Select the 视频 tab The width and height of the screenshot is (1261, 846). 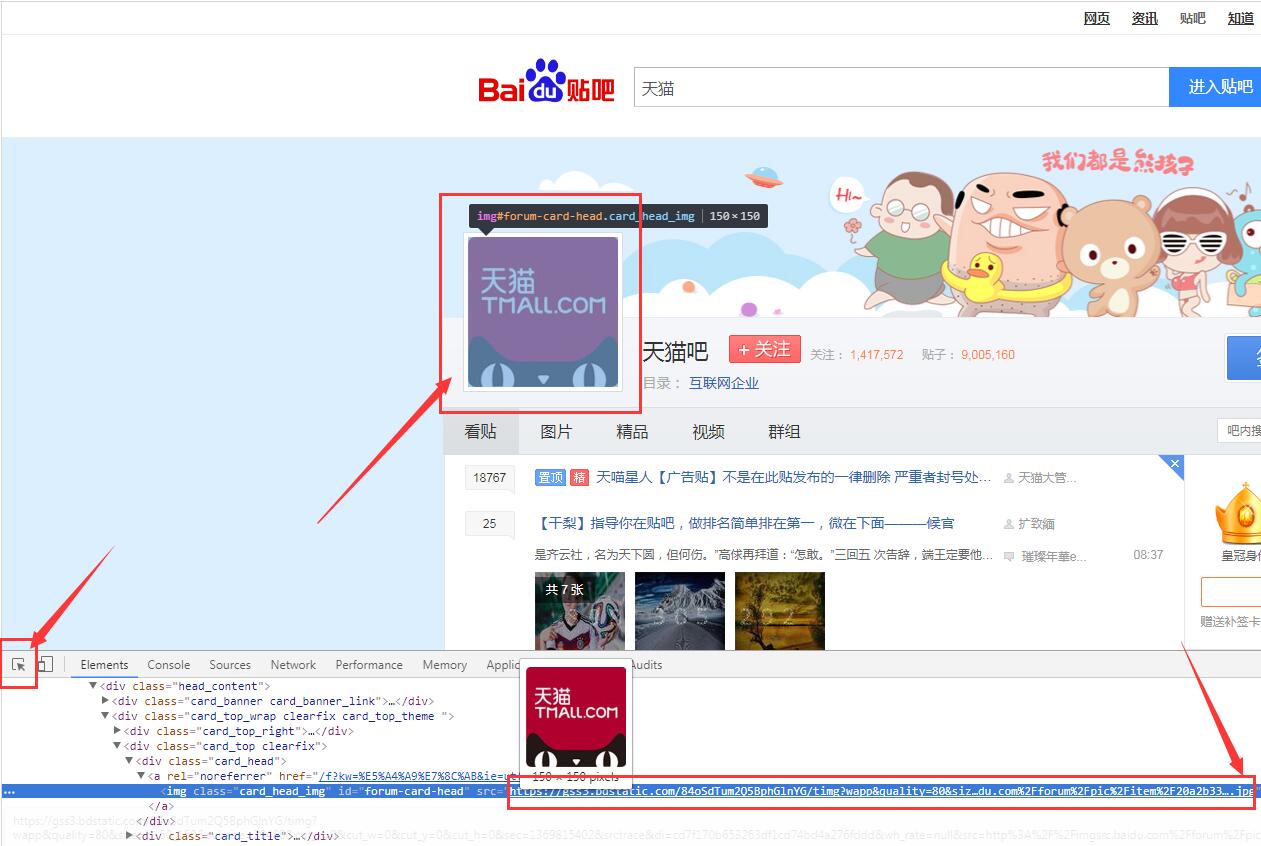point(708,432)
